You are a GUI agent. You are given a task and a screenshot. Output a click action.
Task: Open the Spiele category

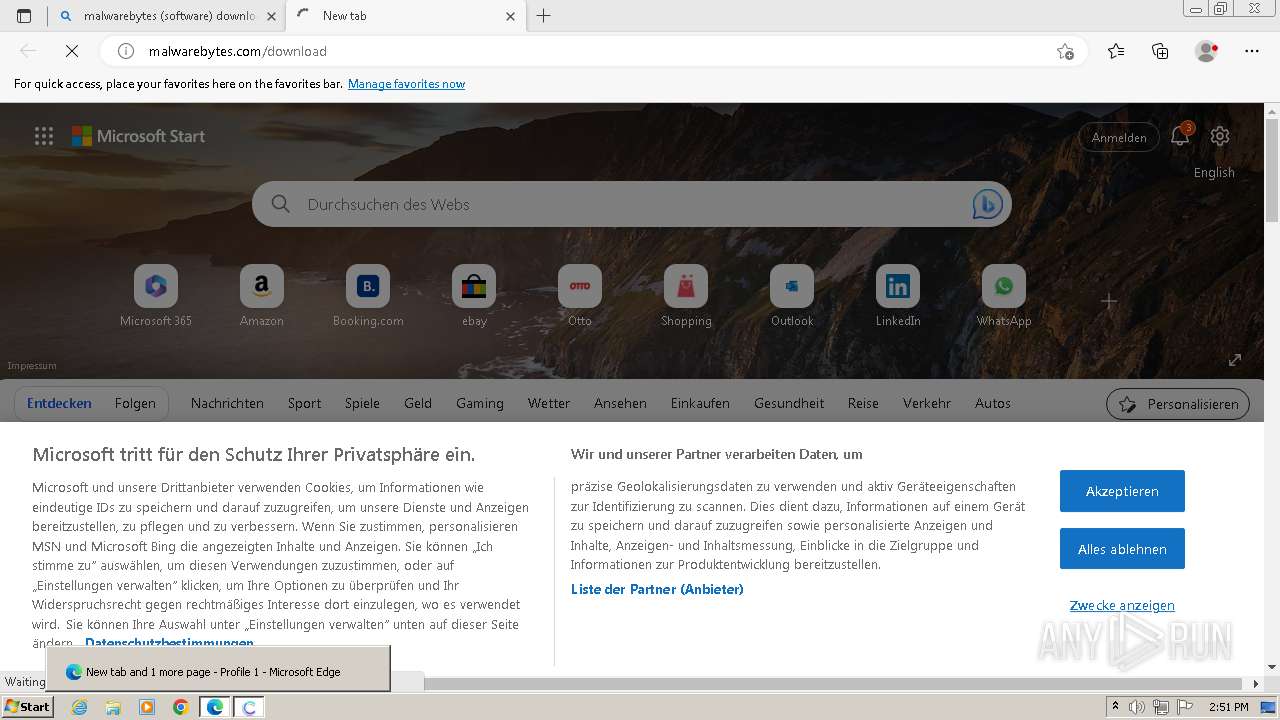(x=362, y=403)
